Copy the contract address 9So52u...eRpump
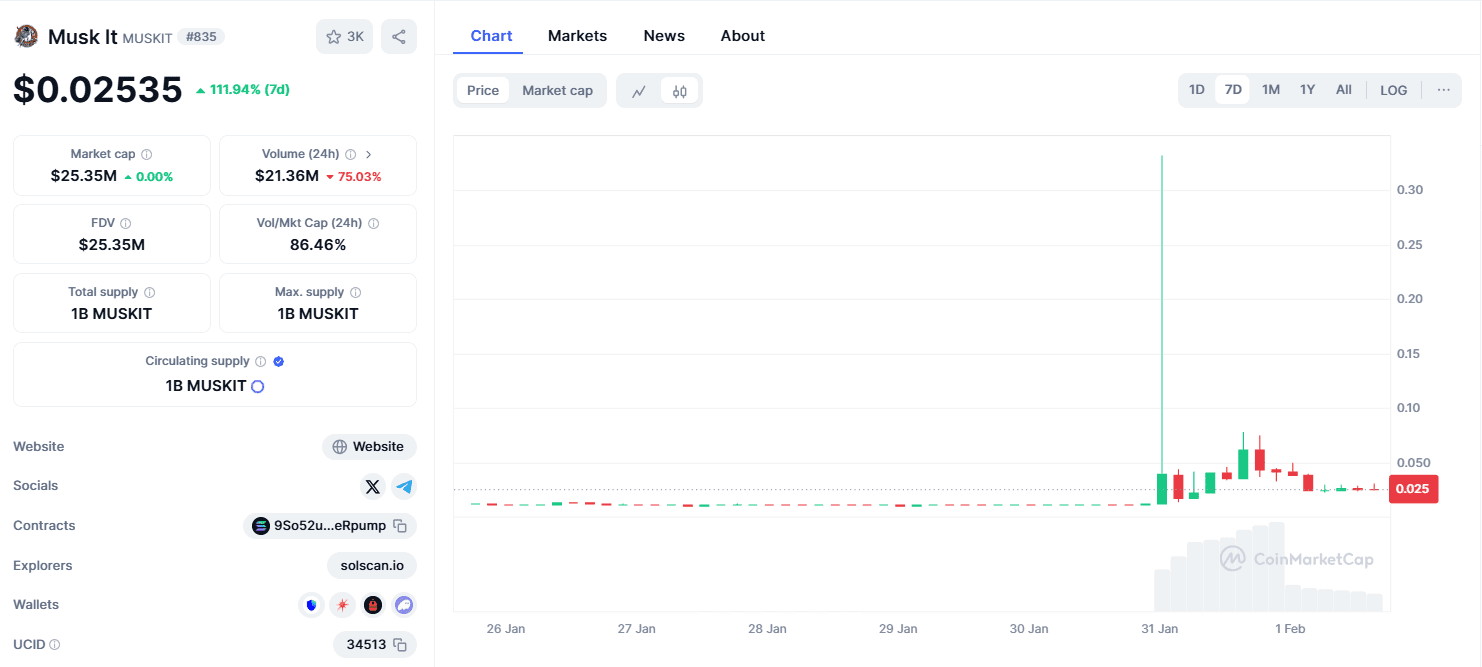Viewport: 1482px width, 667px height. tap(399, 526)
